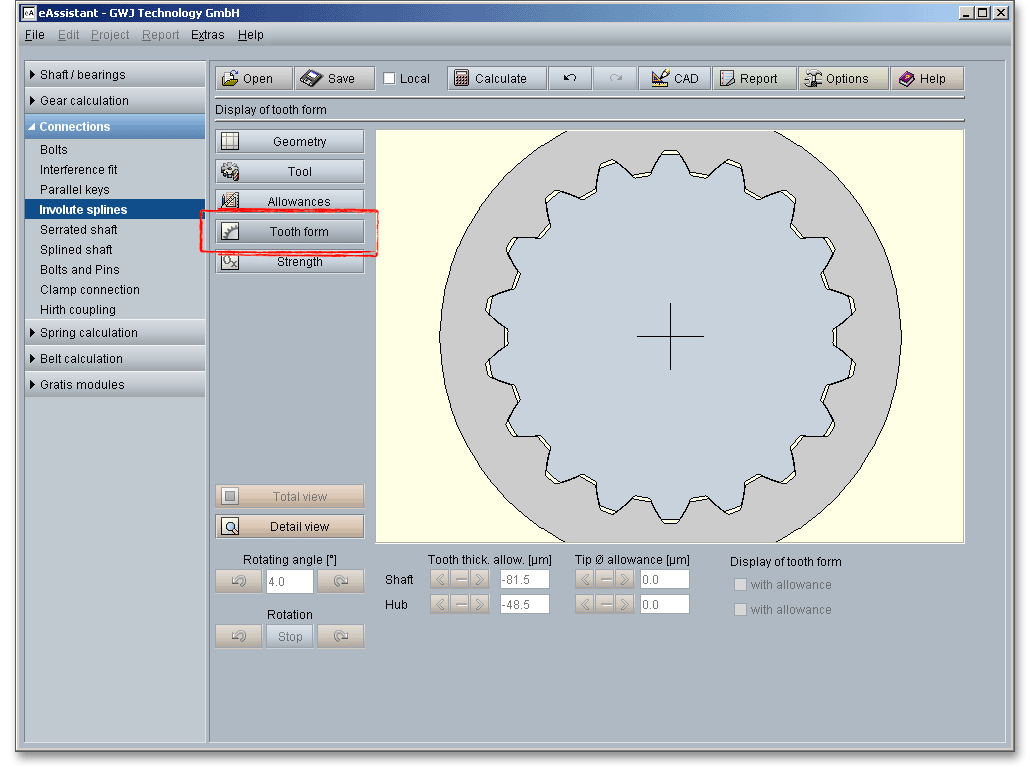
Task: Expand the Shaft / bearings section
Action: click(83, 75)
